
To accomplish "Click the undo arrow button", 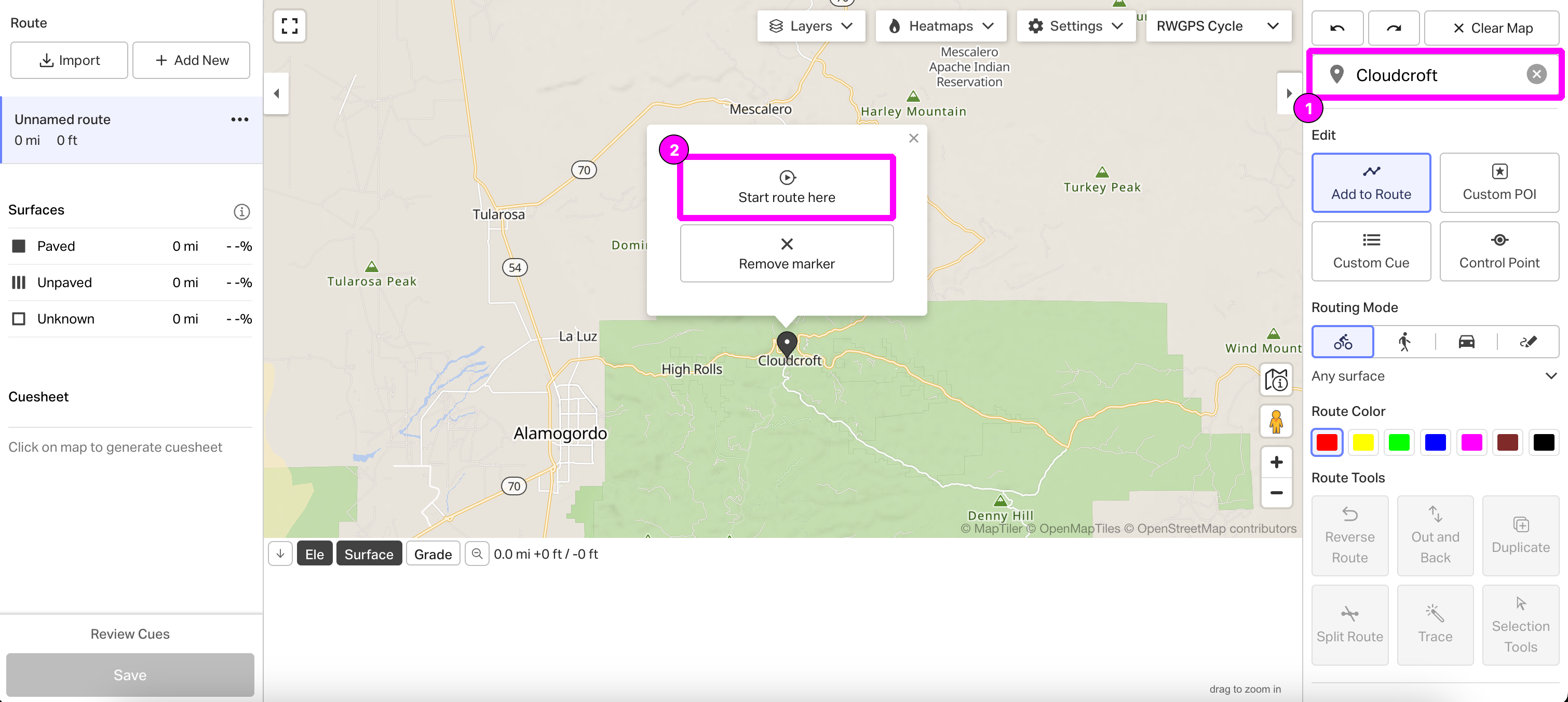I will point(1337,28).
